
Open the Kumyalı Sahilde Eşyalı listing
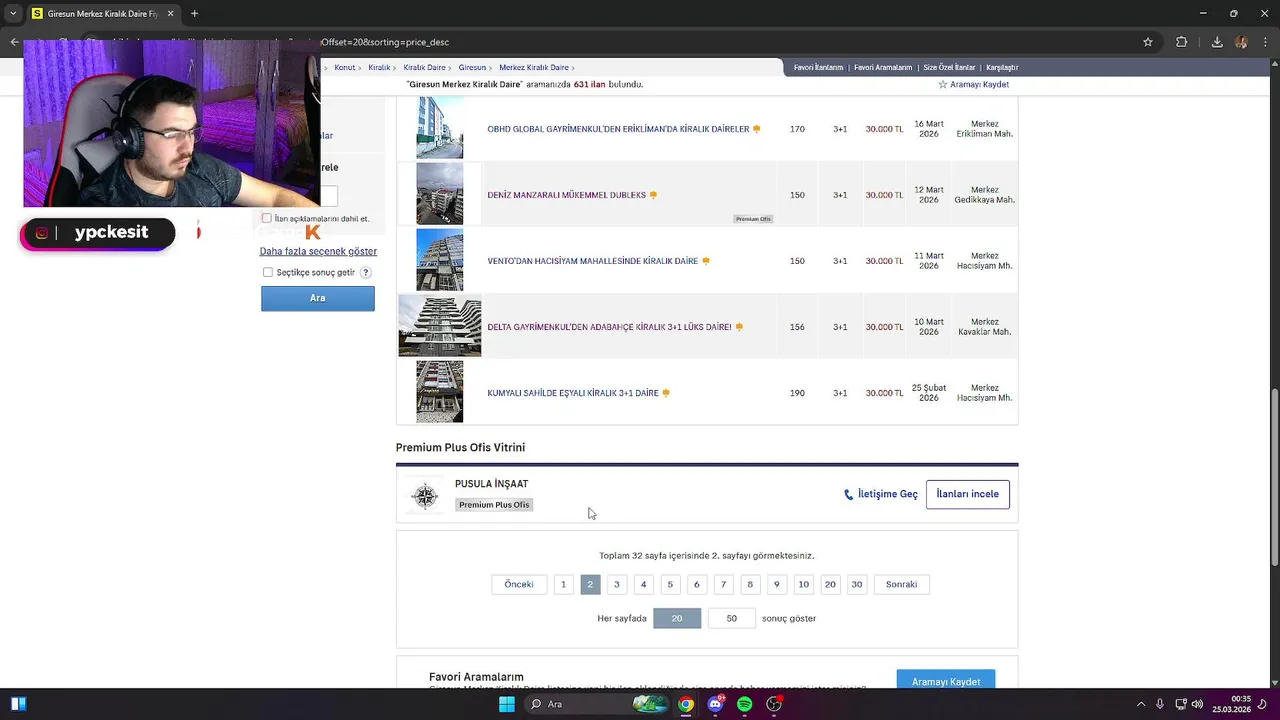(573, 393)
